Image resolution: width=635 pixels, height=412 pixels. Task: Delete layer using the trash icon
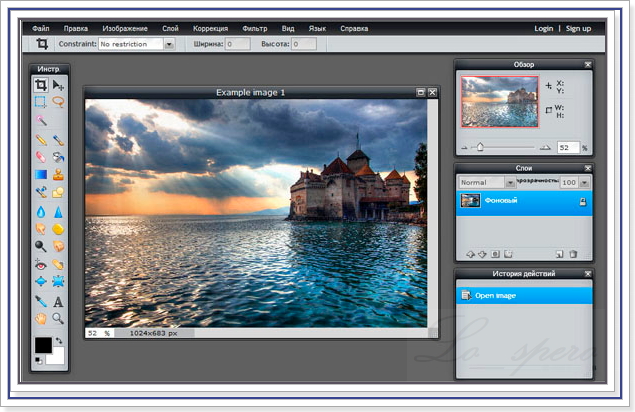(x=575, y=255)
